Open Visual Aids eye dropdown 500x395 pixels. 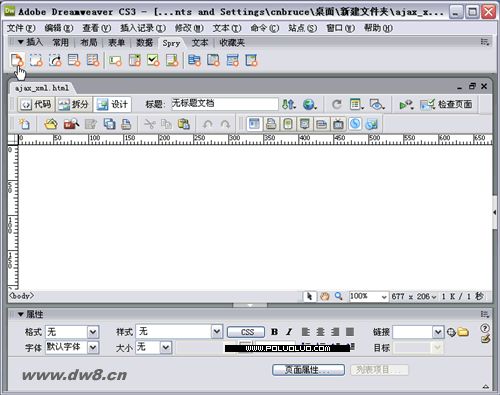pos(377,105)
